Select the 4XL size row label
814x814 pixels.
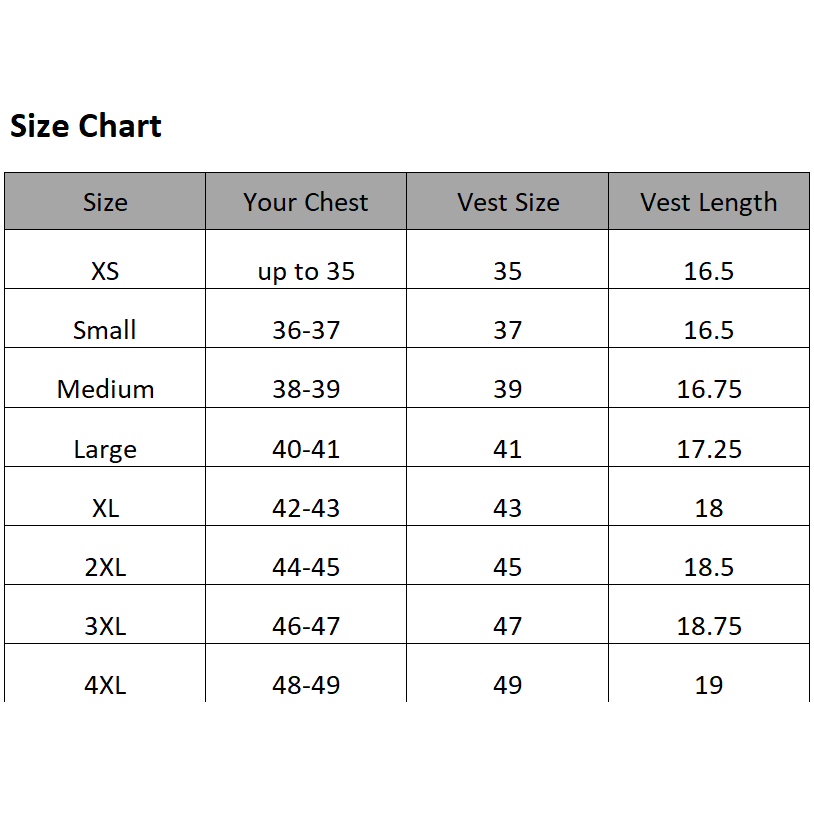[x=105, y=685]
